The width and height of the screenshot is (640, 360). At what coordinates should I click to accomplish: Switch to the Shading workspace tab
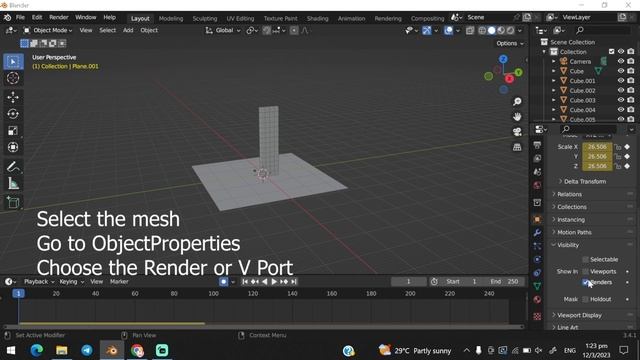[318, 18]
